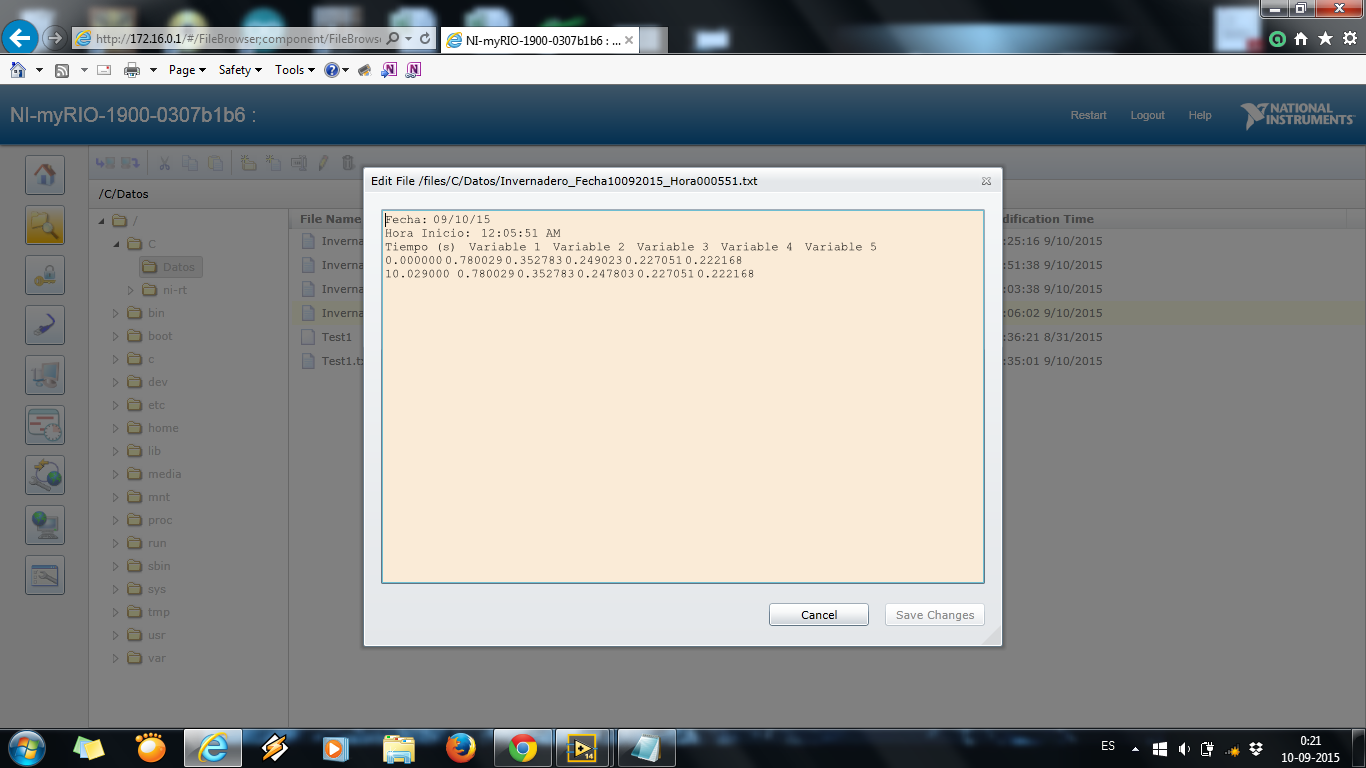The width and height of the screenshot is (1366, 768).
Task: Expand the bin folder in tree
Action: 116,313
